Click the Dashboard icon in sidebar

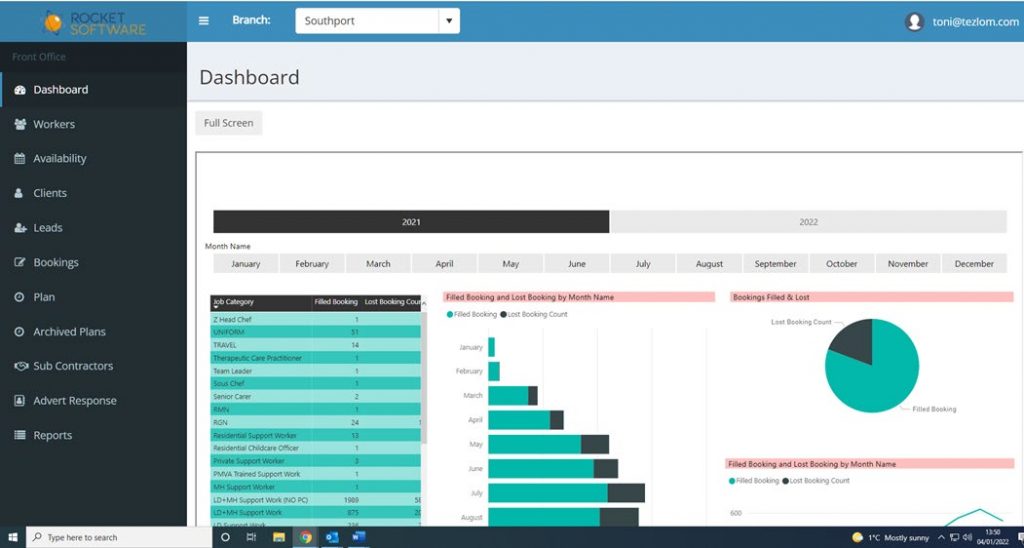tap(20, 90)
